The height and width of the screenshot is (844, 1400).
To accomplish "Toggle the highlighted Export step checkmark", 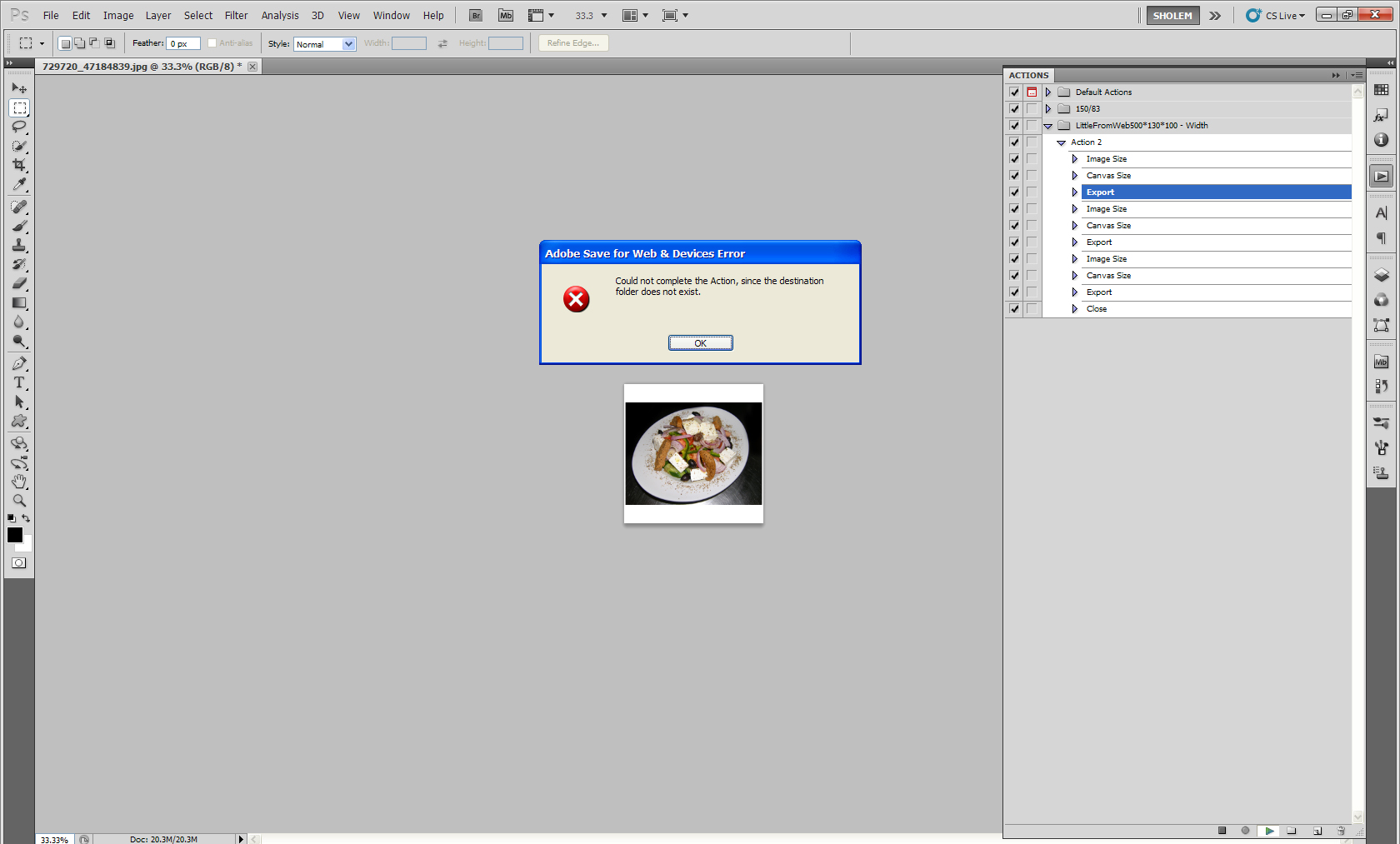I will (x=1014, y=192).
